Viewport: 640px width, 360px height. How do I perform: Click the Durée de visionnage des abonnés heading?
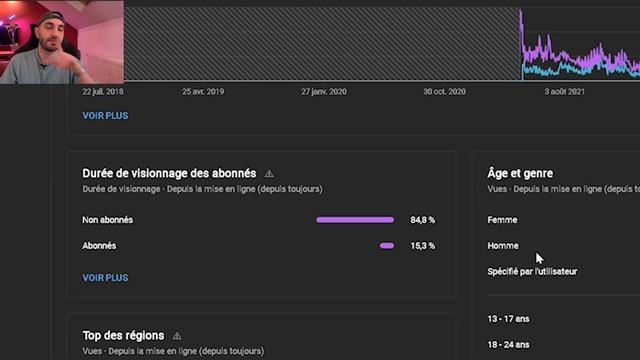pos(169,173)
